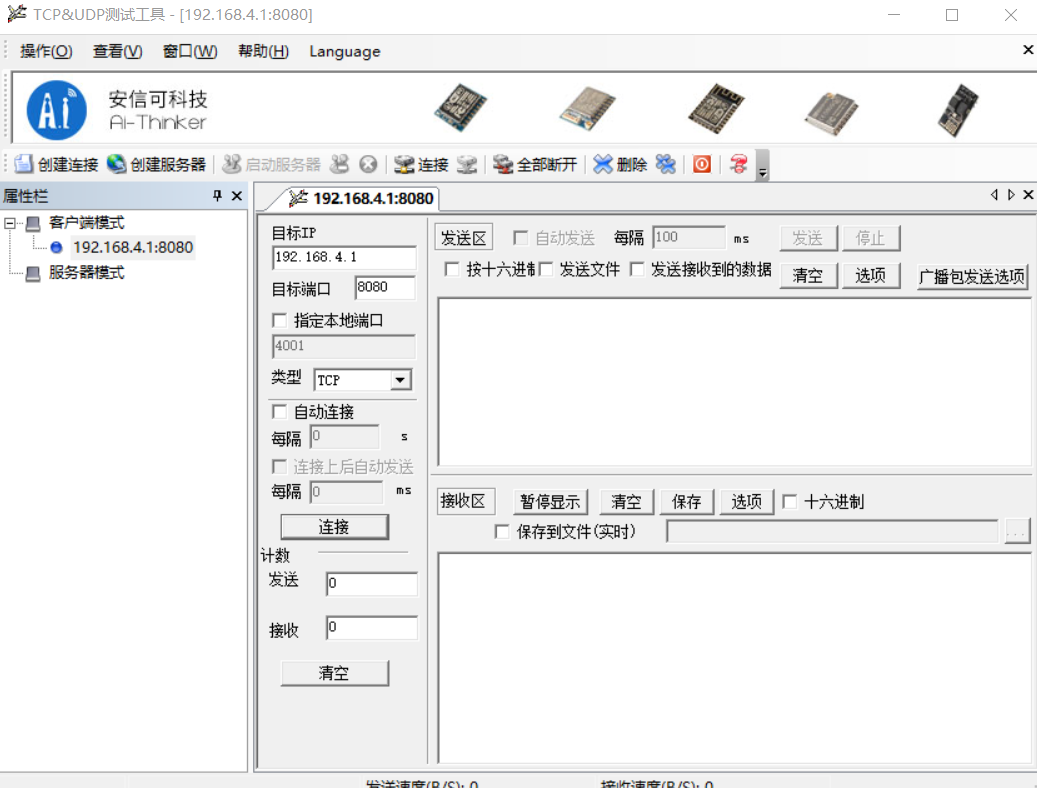
Task: Enable the 发送文件 checkbox
Action: click(x=546, y=269)
